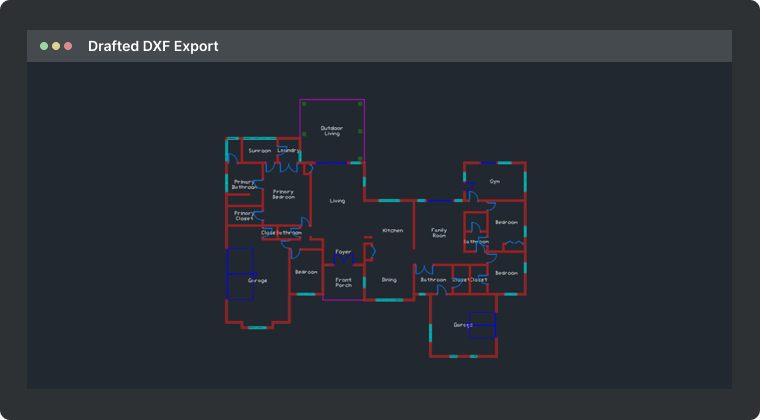
Task: Select the 'Living' room label
Action: pos(337,201)
